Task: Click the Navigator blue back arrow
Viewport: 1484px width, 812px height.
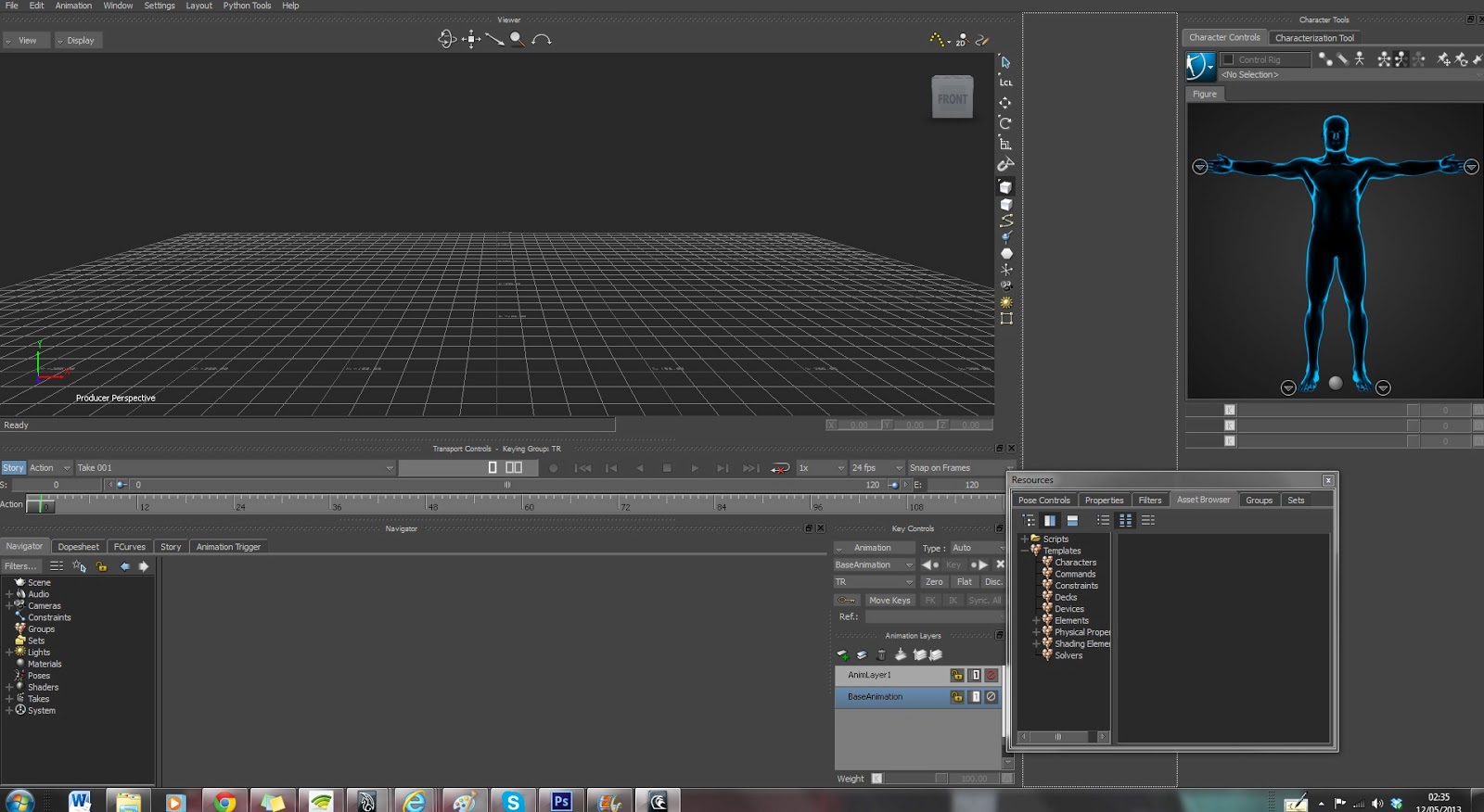Action: pos(124,566)
